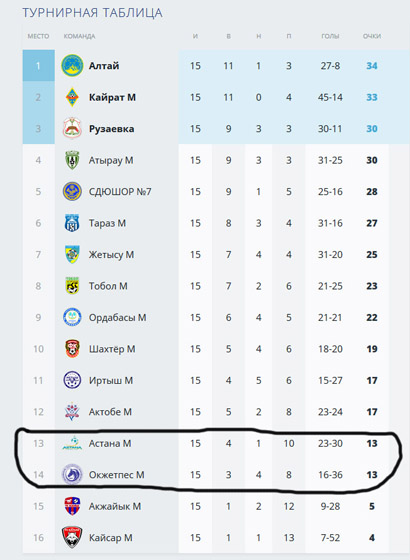Click the Тобол М team logo
This screenshot has width=410, height=560.
72,286
